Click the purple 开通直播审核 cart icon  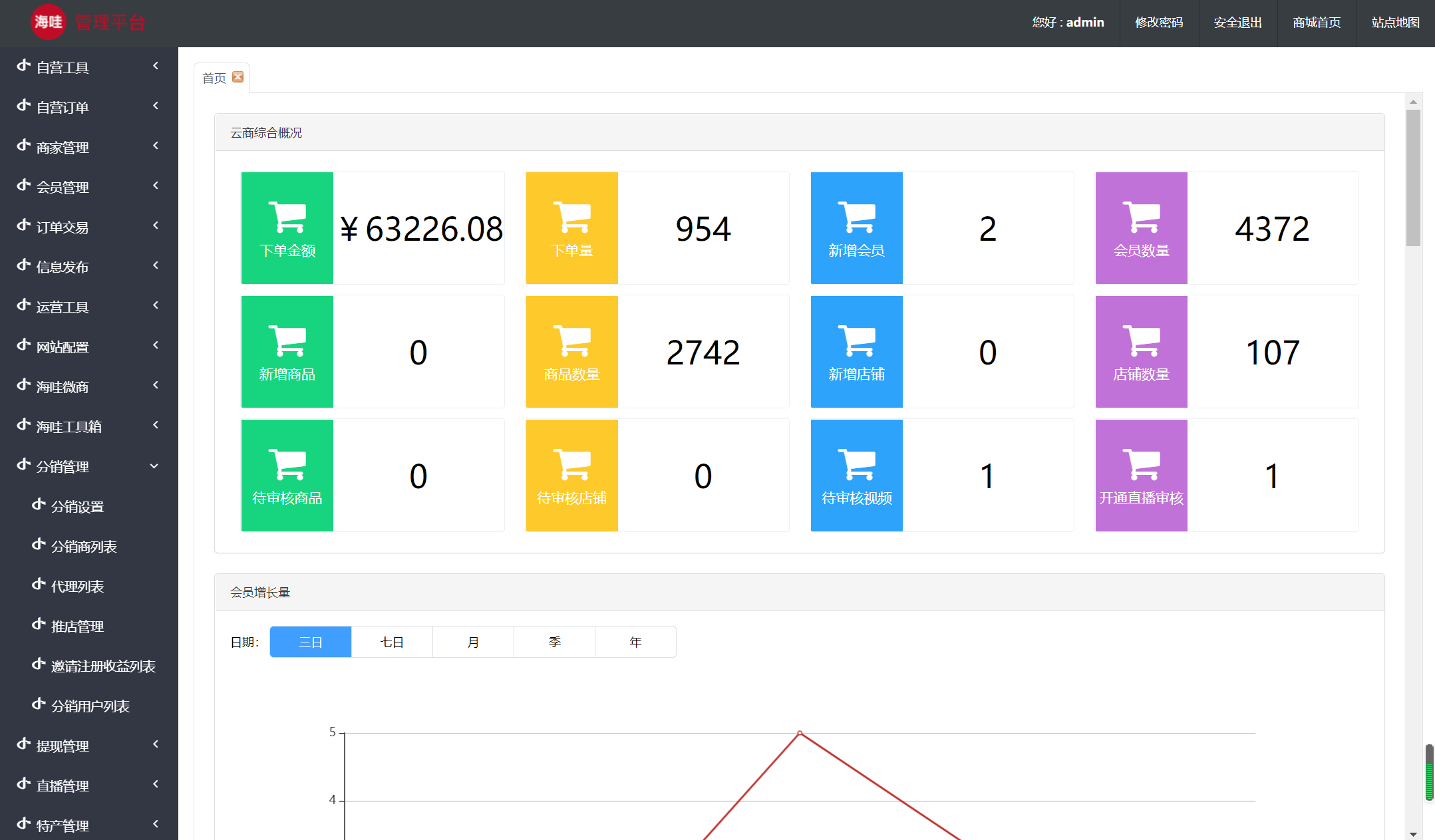tap(1141, 464)
